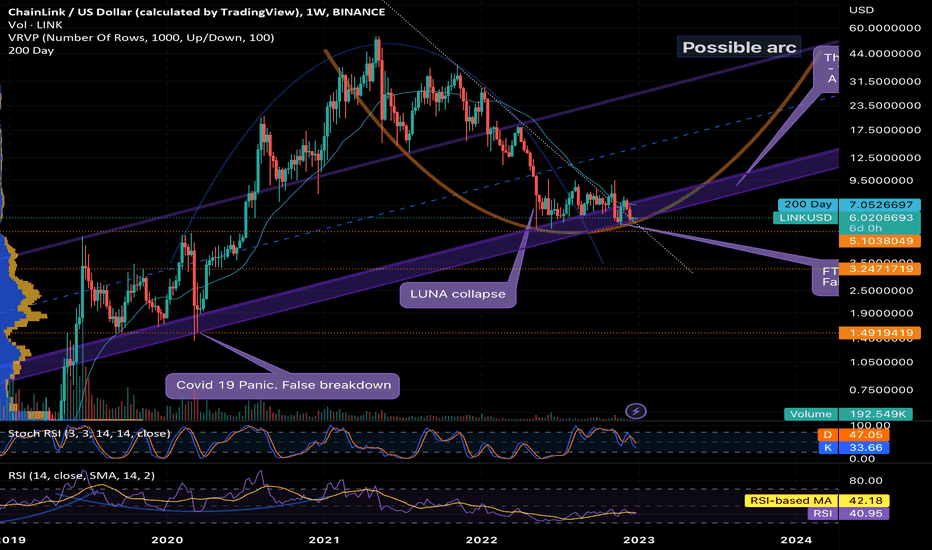The image size is (932, 550).
Task: Click the LUNA collapse callout
Action: coord(458,294)
